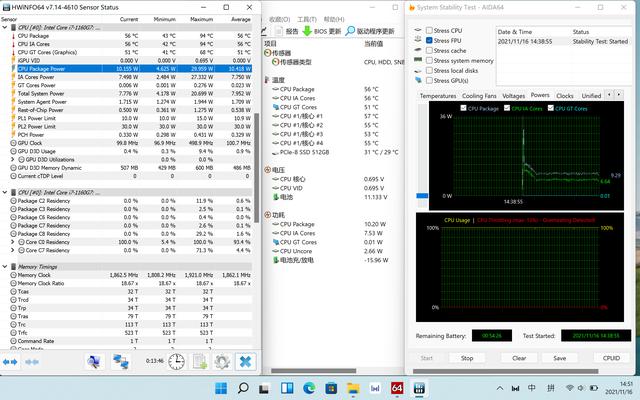Select PL1 Power Limit row
The image size is (640, 400).
coord(134,118)
